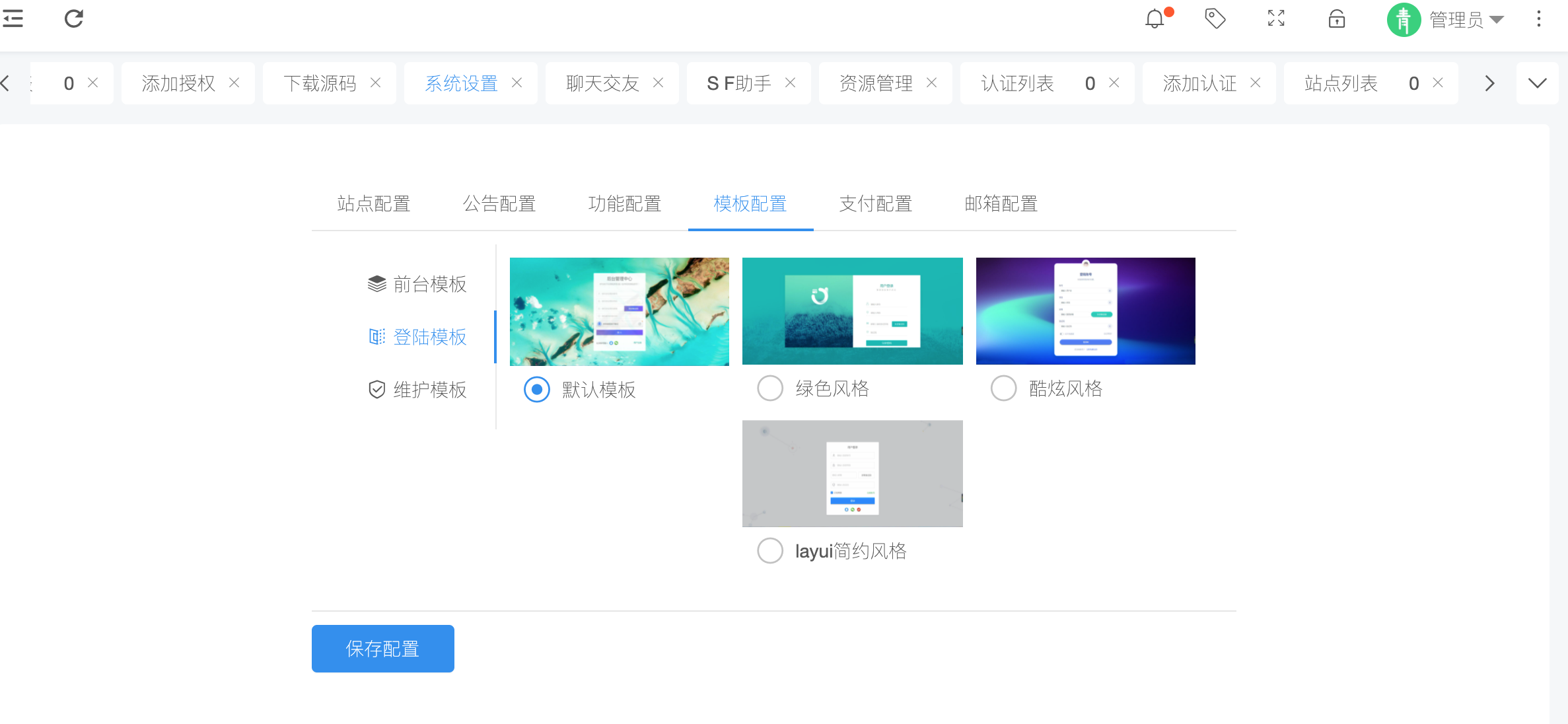The height and width of the screenshot is (724, 1568).
Task: Close the 系统设置 tab
Action: point(517,83)
